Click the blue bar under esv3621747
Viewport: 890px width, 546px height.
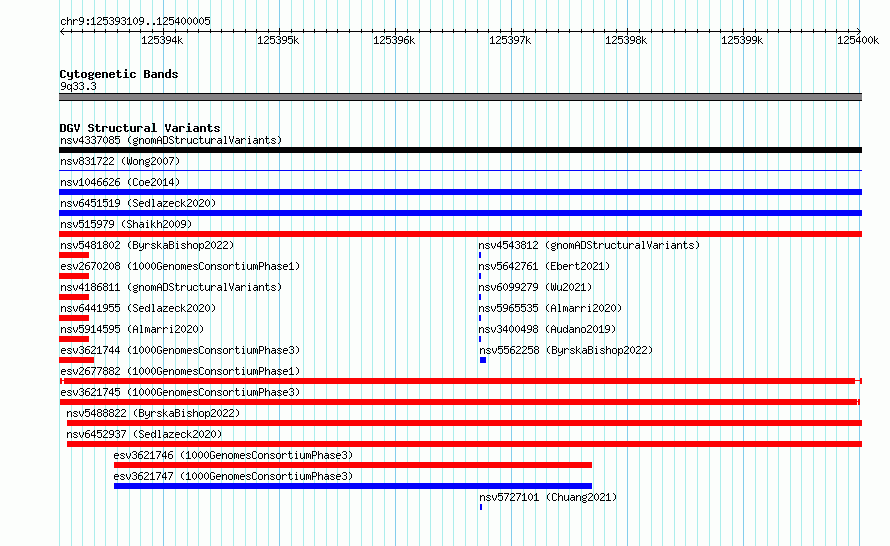tap(352, 486)
